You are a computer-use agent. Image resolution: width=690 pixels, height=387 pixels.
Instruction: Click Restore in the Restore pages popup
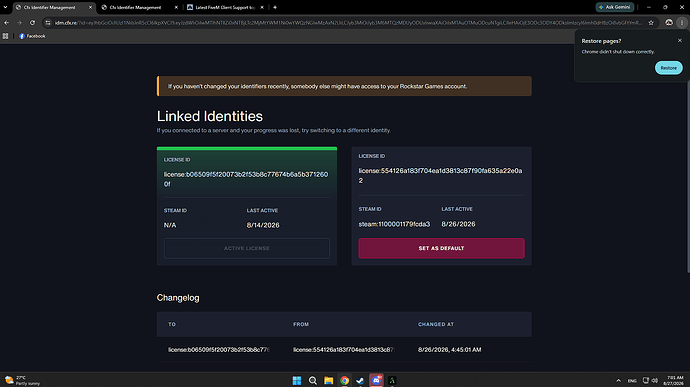tap(668, 68)
